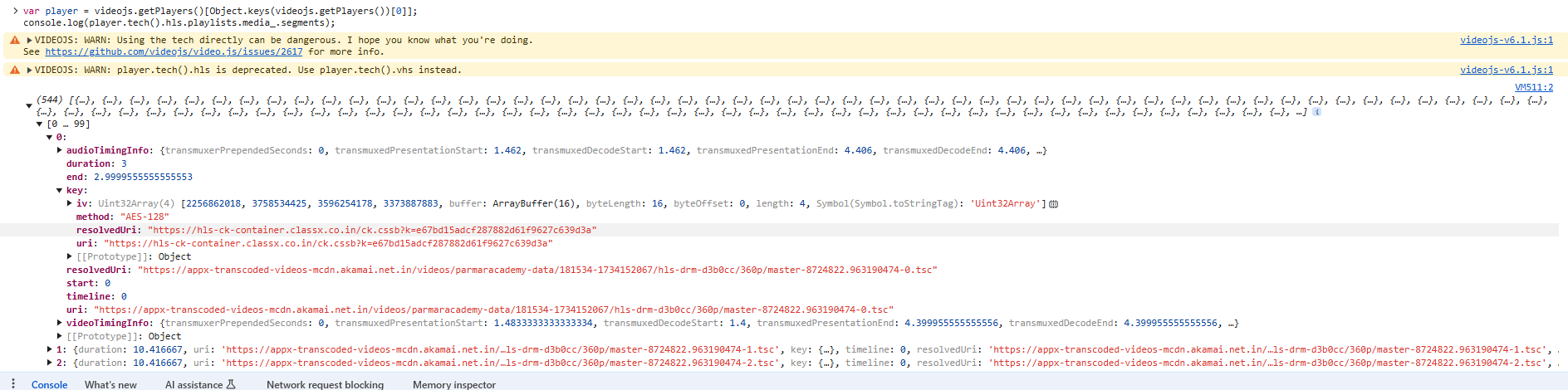Open the github video.js issues 2617 link

pos(174,51)
